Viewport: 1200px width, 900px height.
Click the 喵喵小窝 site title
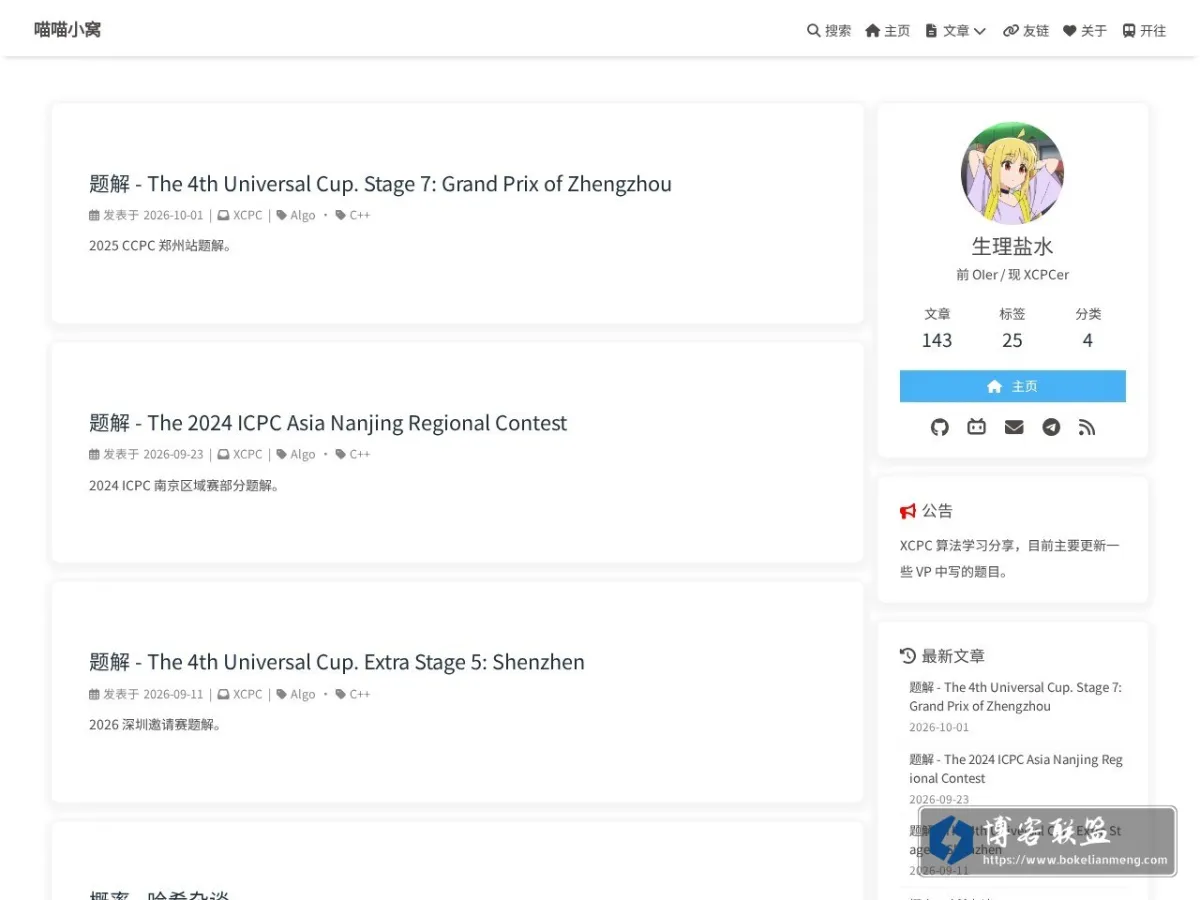pos(67,30)
